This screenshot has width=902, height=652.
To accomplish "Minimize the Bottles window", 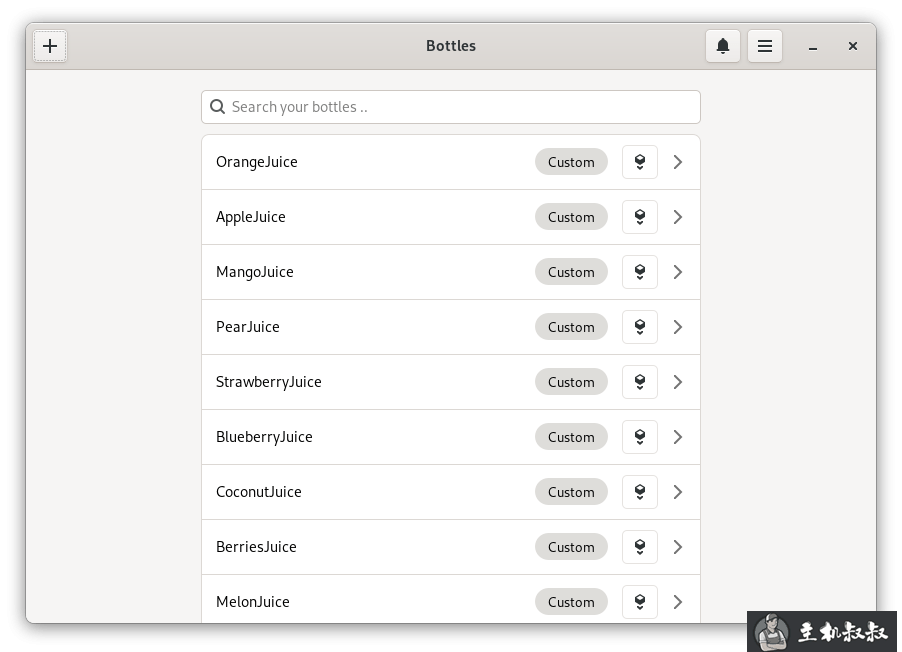I will [813, 47].
